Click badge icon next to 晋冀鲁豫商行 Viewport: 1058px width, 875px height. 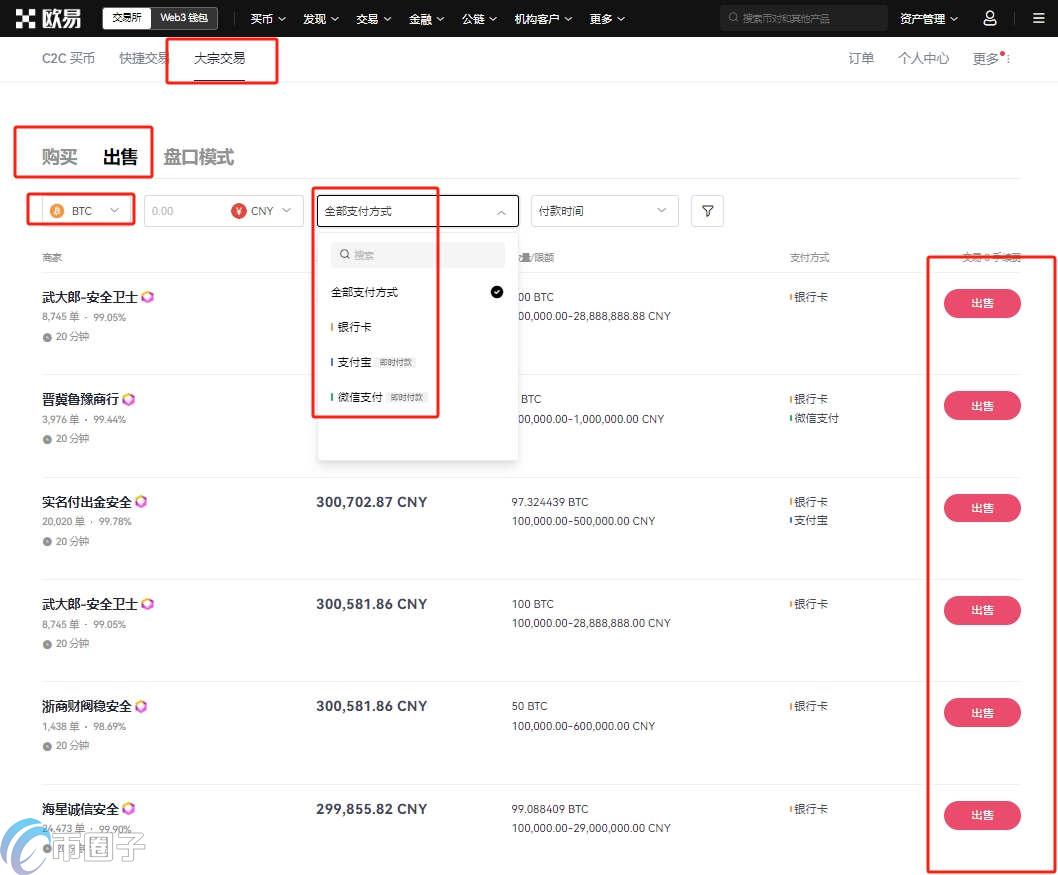point(129,399)
